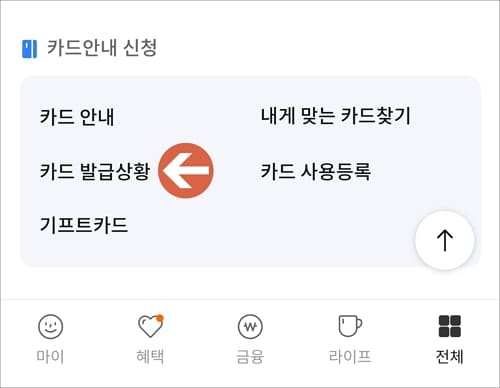Image resolution: width=500 pixels, height=388 pixels.
Task: Open the 카드 안내 menu entry
Action: coord(77,117)
